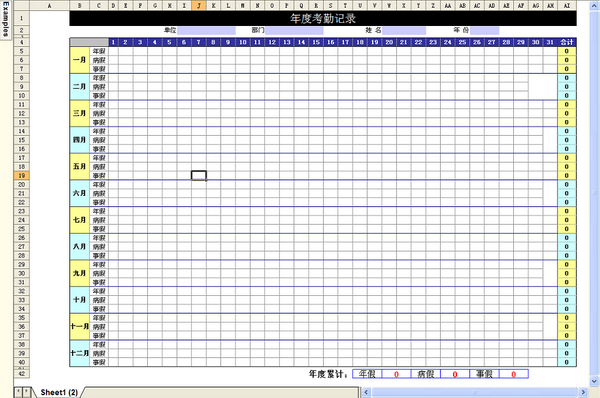Select the 八月 month cell
The width and height of the screenshot is (600, 398).
(80, 246)
